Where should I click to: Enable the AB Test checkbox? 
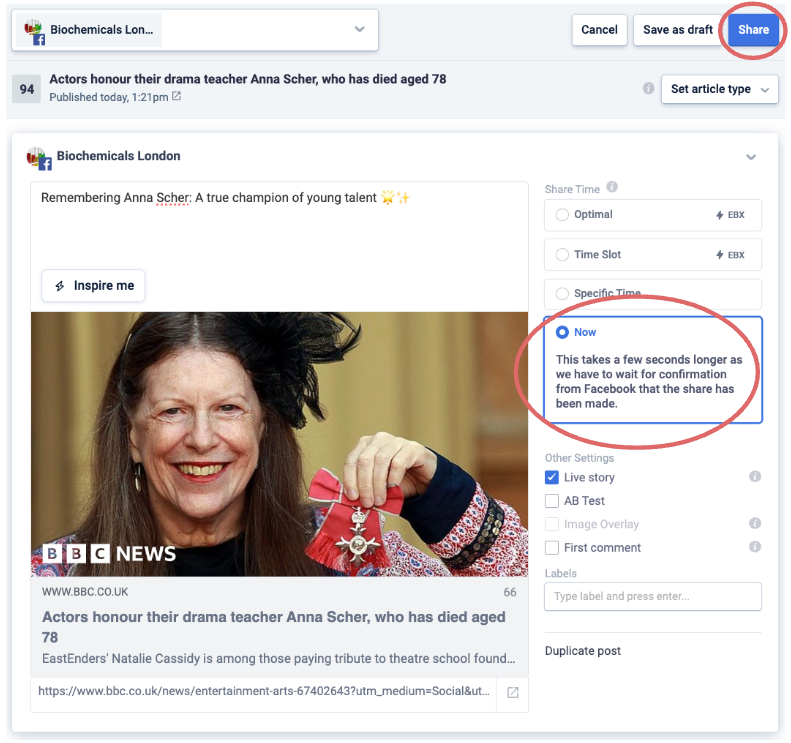point(552,501)
